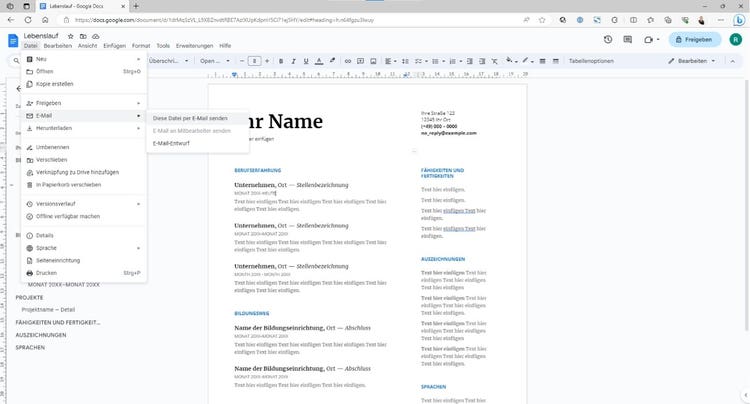Open the account avatar R
This screenshot has width=750, height=404.
point(736,40)
